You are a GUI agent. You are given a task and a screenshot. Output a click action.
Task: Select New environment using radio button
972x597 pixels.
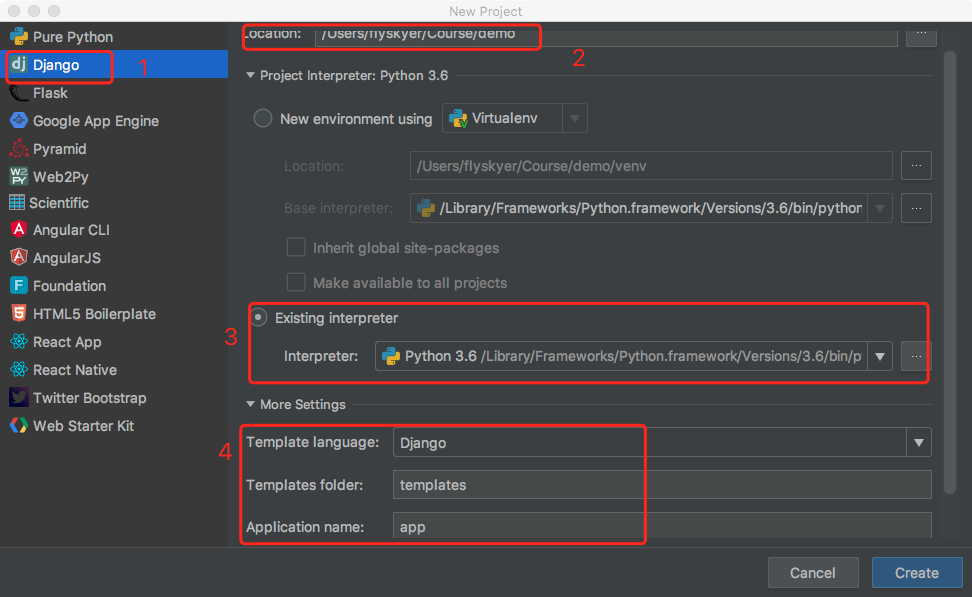[263, 118]
